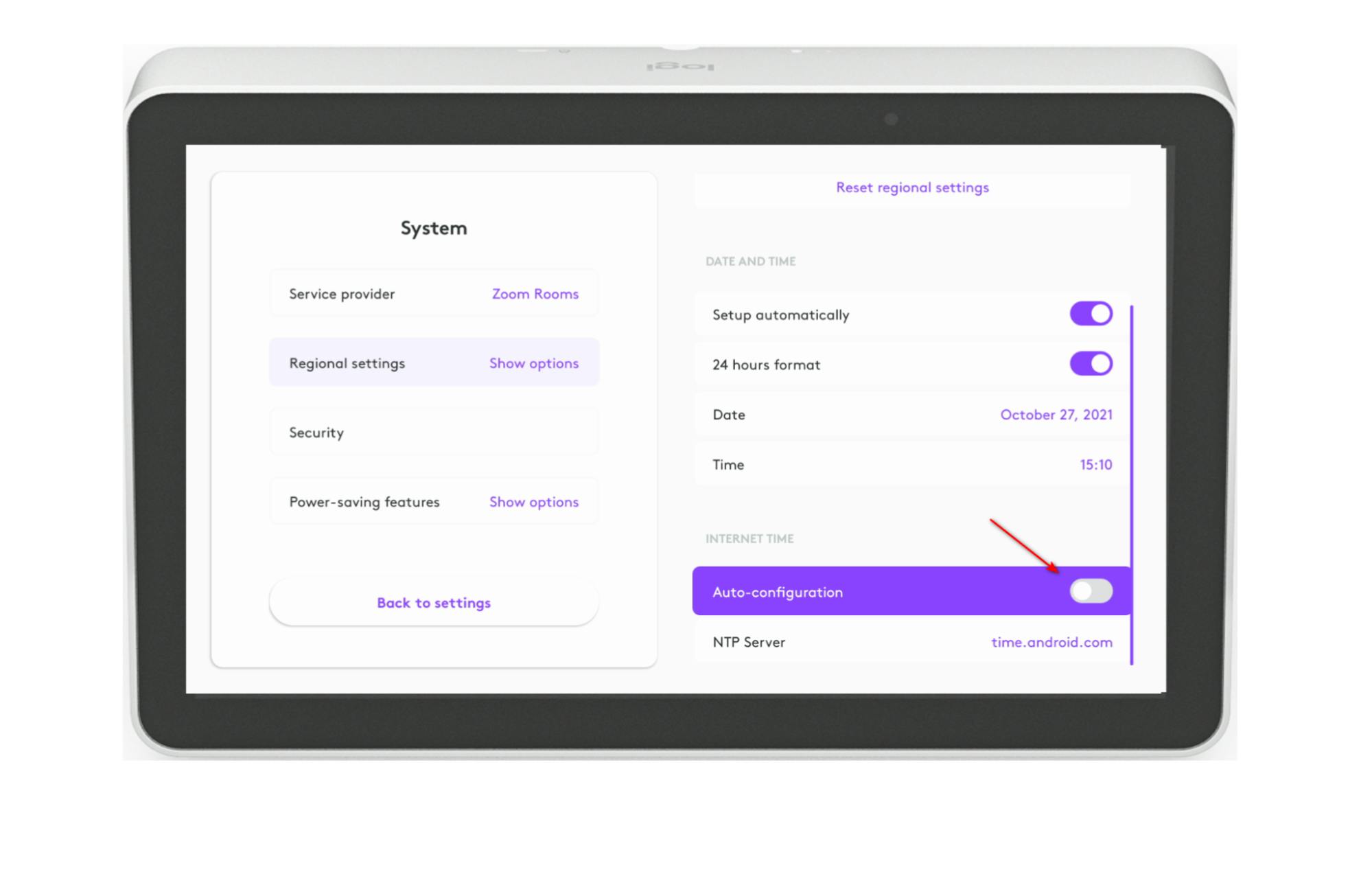Edit the NTP Server time.android.com field
The image size is (1372, 872).
tap(1051, 643)
